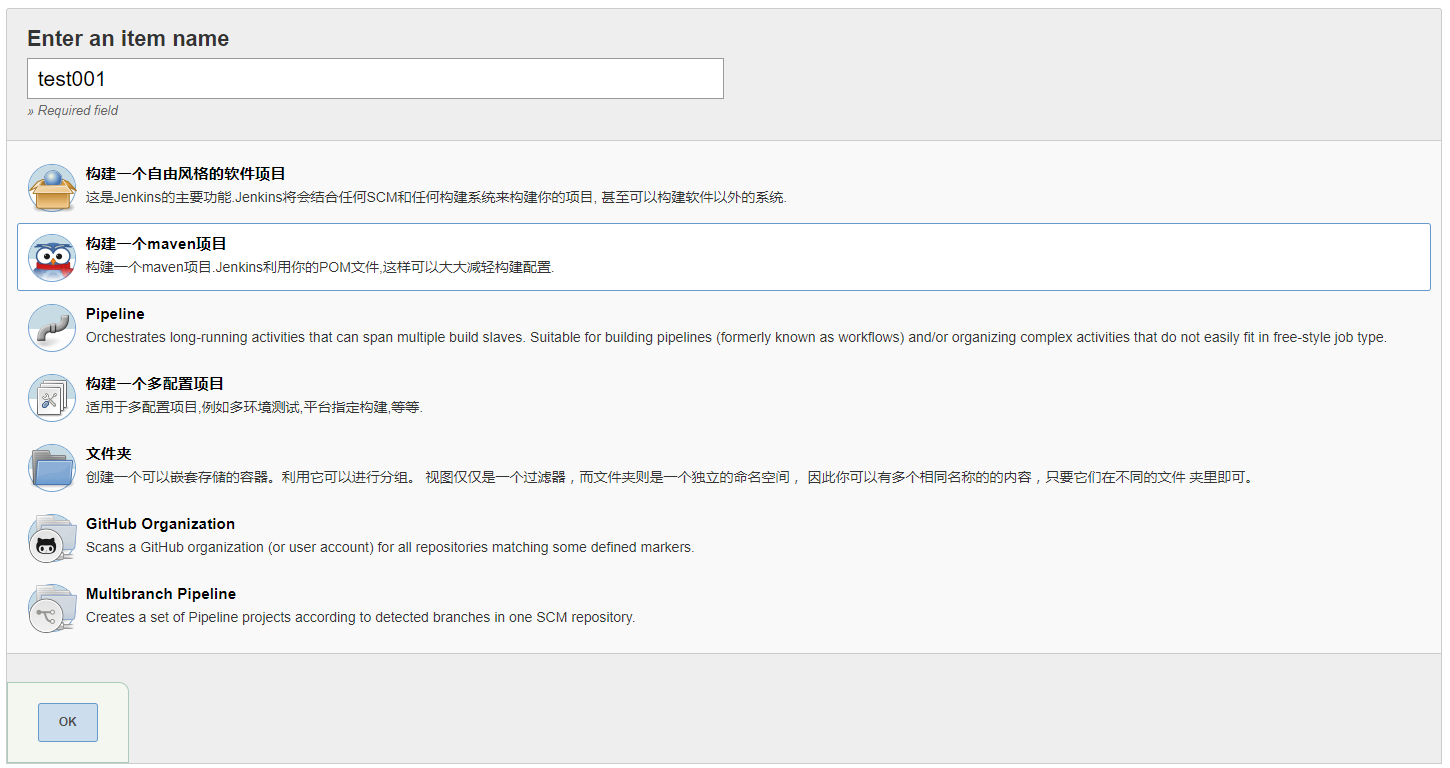Click the description 'Creates a set of Pipeline projects'

coord(360,617)
